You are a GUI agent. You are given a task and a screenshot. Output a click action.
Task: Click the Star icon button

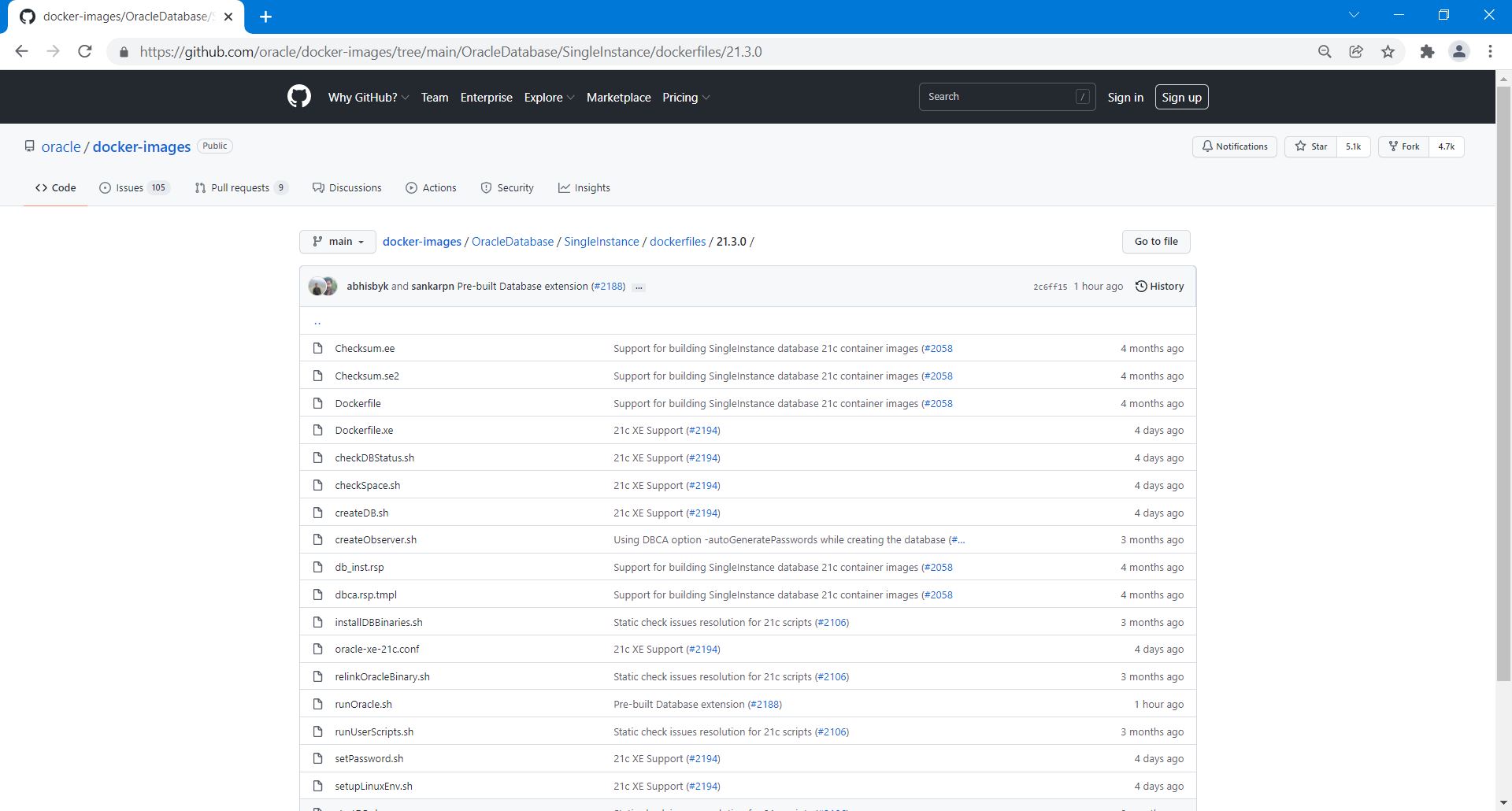point(1311,146)
